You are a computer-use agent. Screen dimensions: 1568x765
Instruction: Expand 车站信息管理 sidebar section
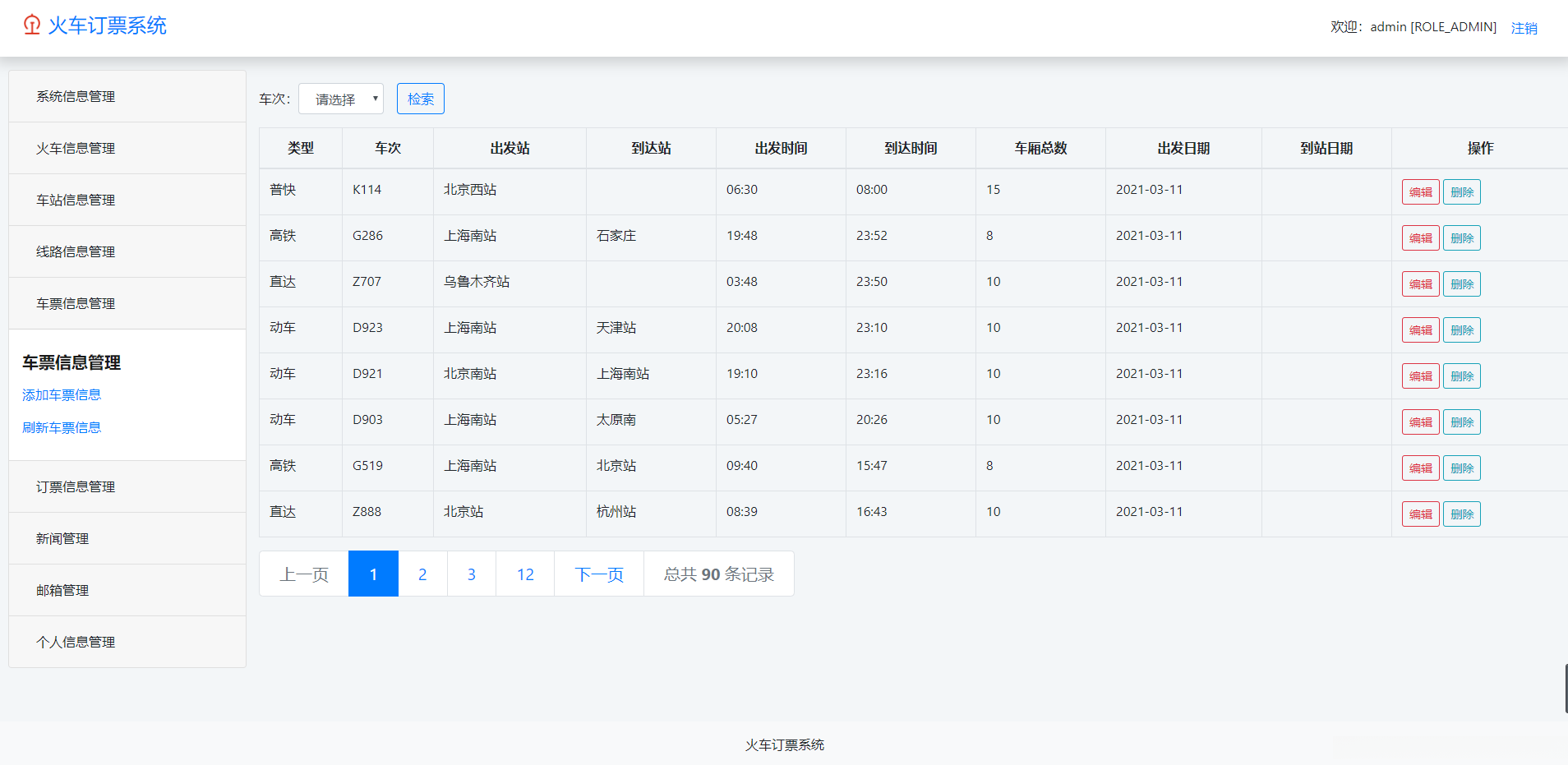pyautogui.click(x=76, y=200)
